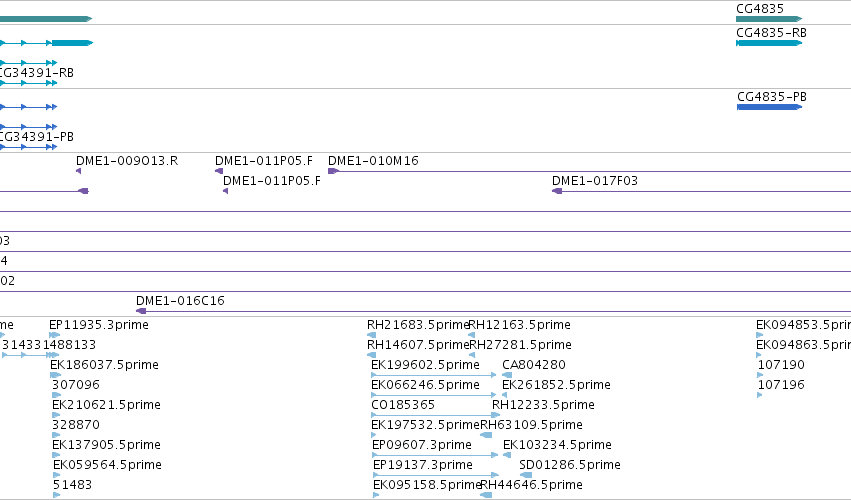Select the EK059564.5prime label
Screen dimensions: 851x500
pos(107,465)
